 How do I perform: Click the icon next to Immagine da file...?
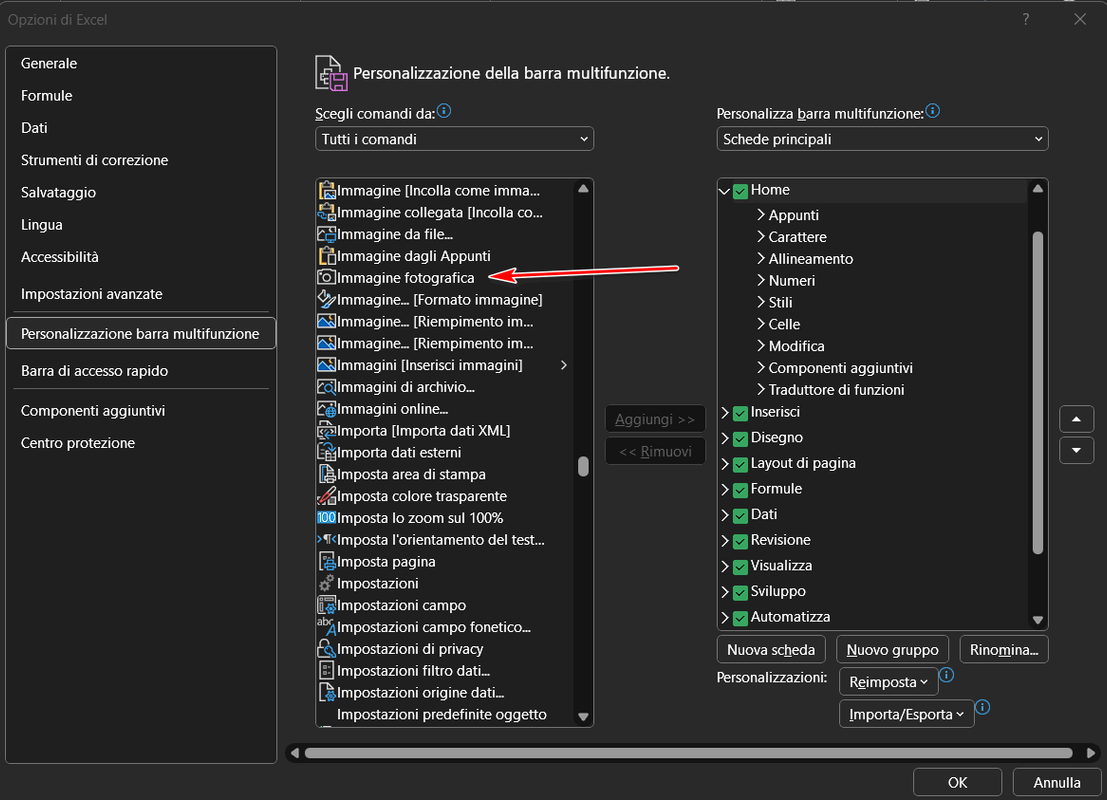(326, 234)
